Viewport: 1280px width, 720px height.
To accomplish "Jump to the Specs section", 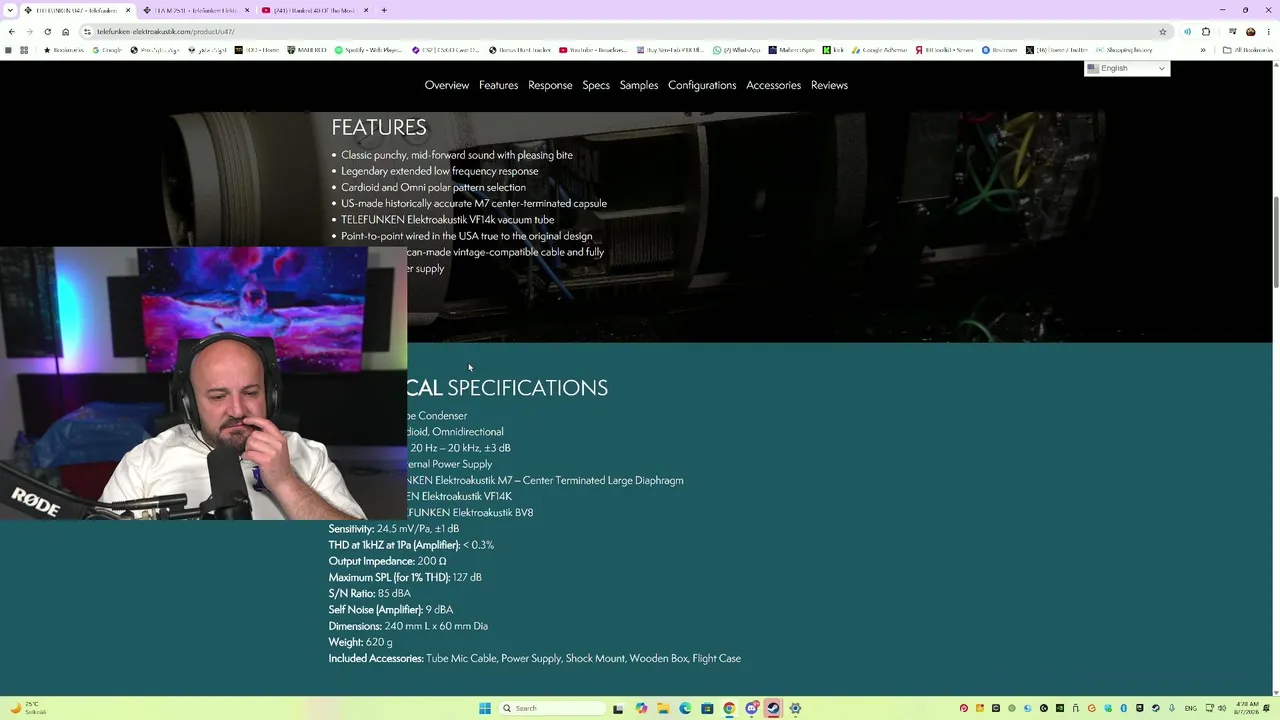I will tap(596, 85).
